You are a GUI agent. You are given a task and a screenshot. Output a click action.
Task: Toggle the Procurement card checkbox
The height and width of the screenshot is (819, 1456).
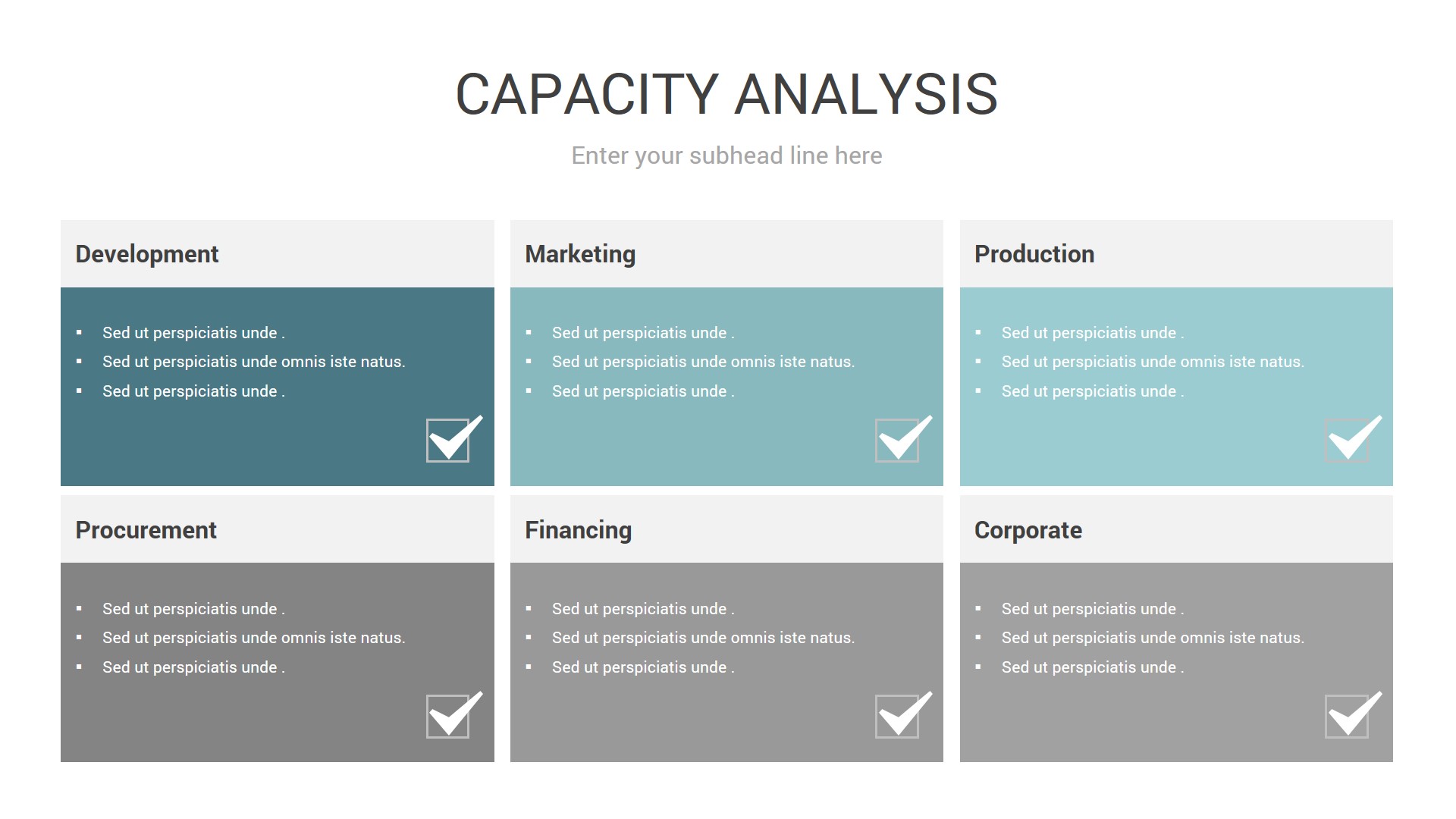click(x=448, y=716)
